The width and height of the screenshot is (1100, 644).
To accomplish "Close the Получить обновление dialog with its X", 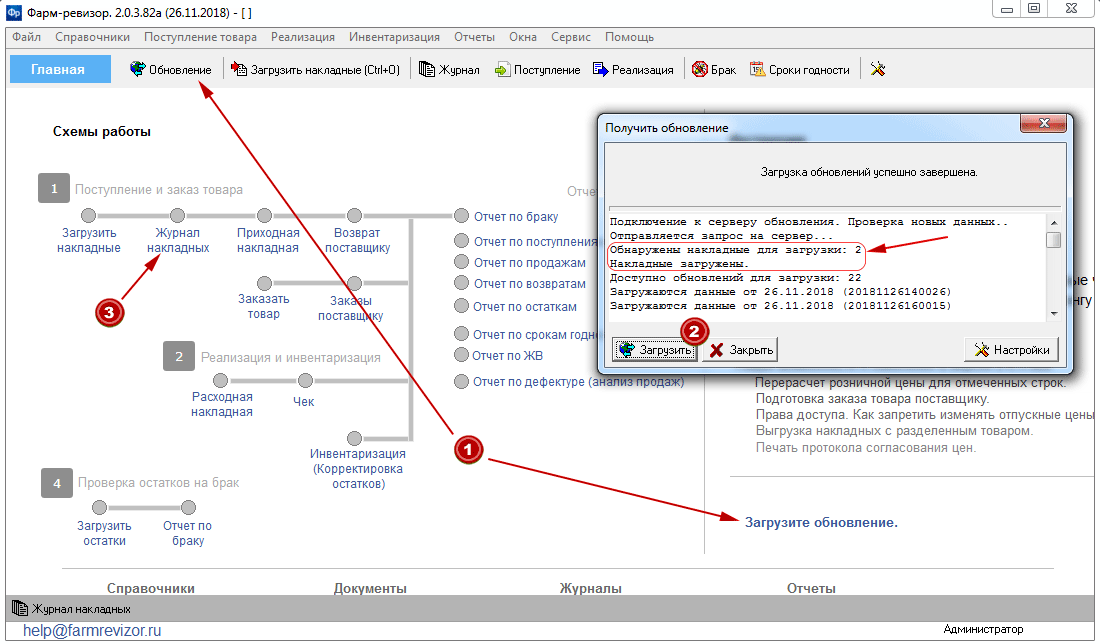I will [1044, 123].
